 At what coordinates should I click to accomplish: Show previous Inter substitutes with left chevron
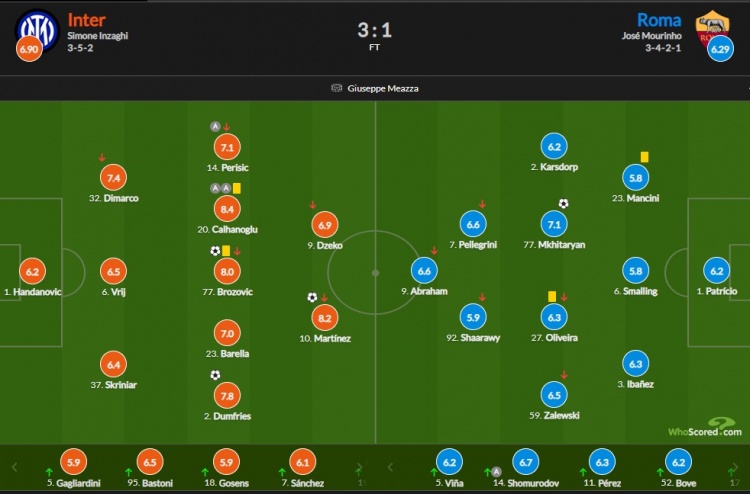pos(14,467)
